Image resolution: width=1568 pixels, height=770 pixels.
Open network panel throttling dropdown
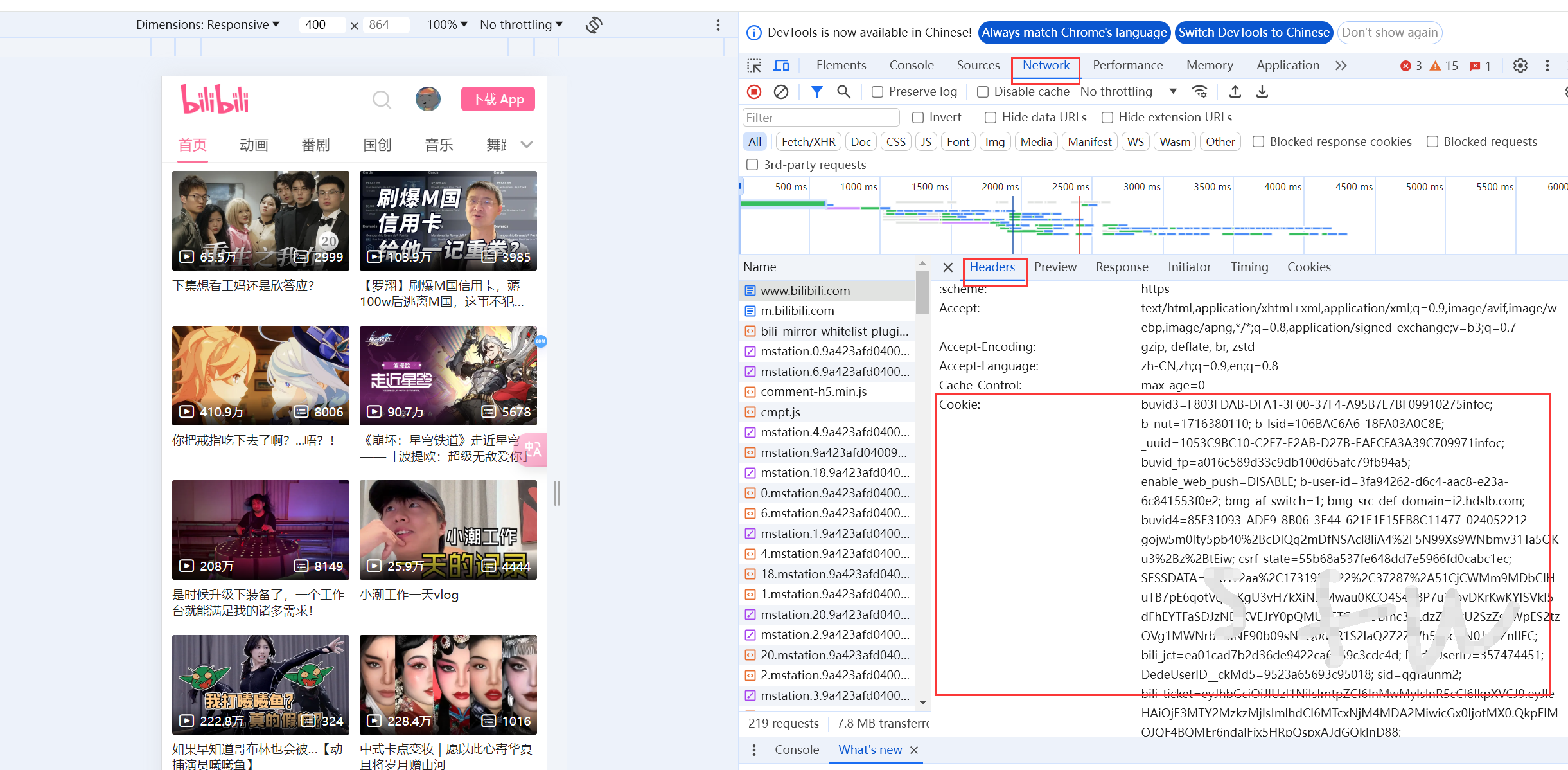coord(1129,92)
